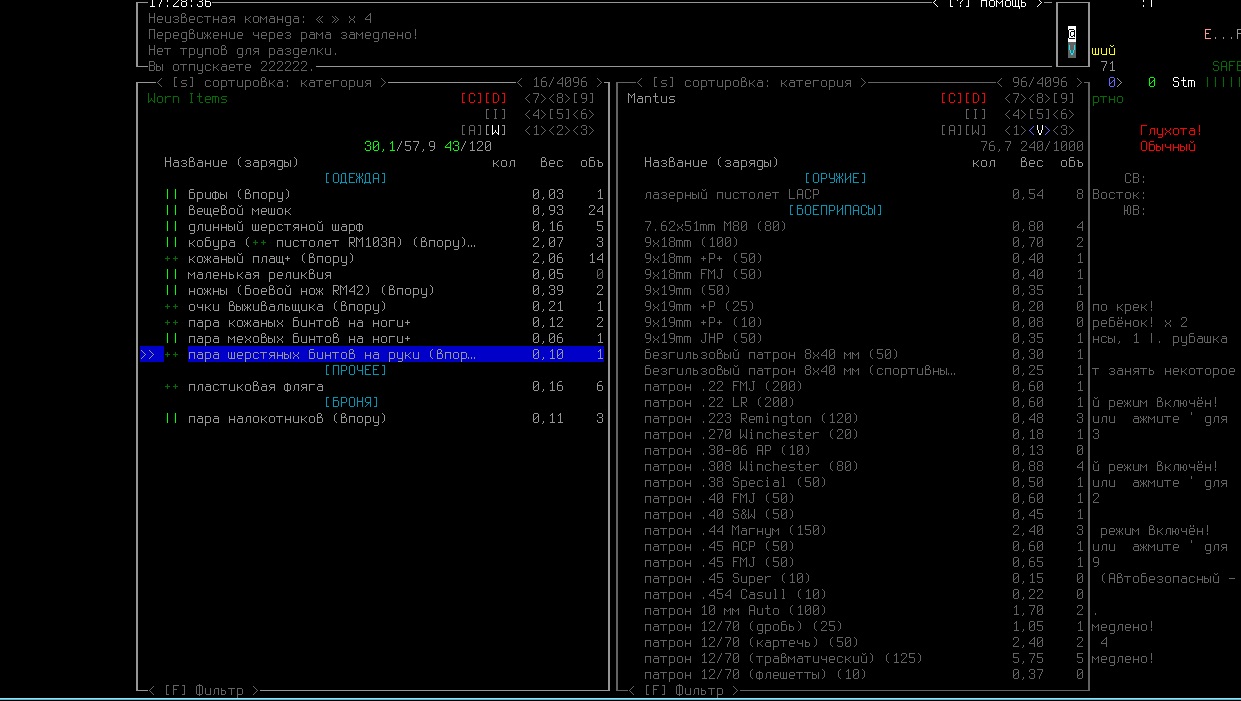Click the [ОРУЖИЕ] category header
This screenshot has width=1241, height=701.
(x=836, y=179)
